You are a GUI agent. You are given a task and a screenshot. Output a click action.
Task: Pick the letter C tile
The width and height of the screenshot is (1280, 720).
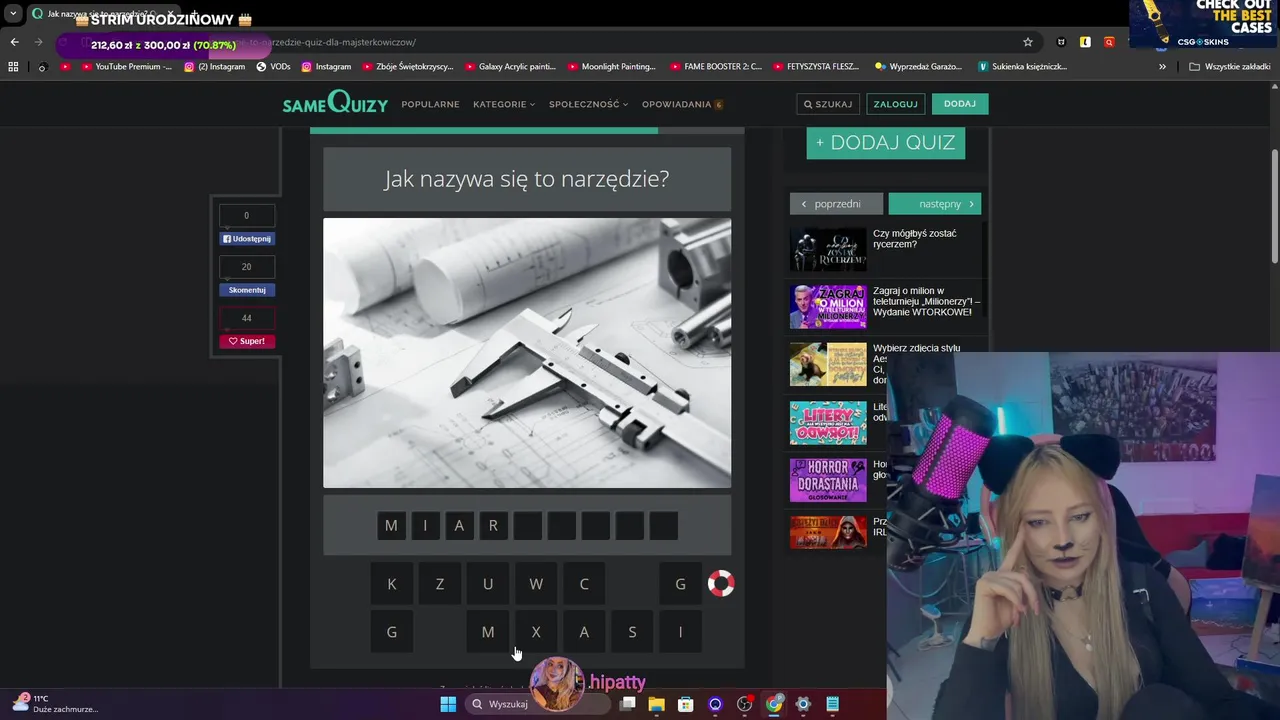[x=584, y=583]
